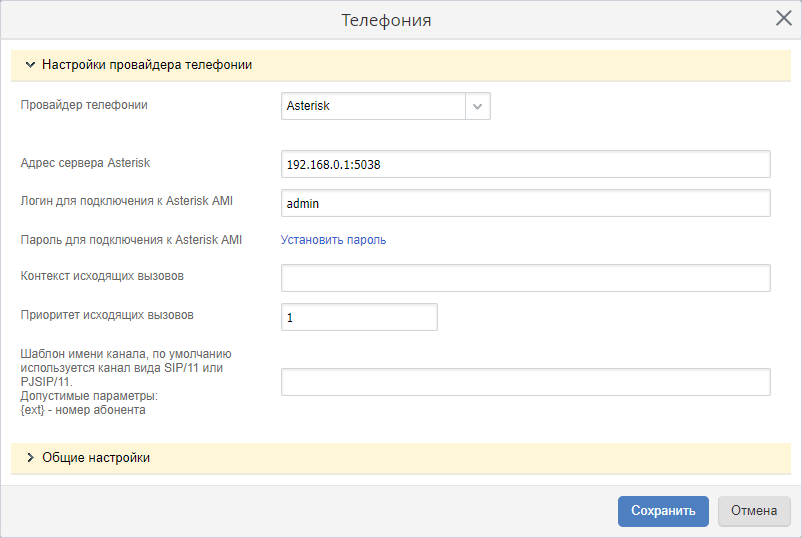Open the Провайдер телефонии dropdown arrow
The image size is (802, 538).
click(477, 106)
